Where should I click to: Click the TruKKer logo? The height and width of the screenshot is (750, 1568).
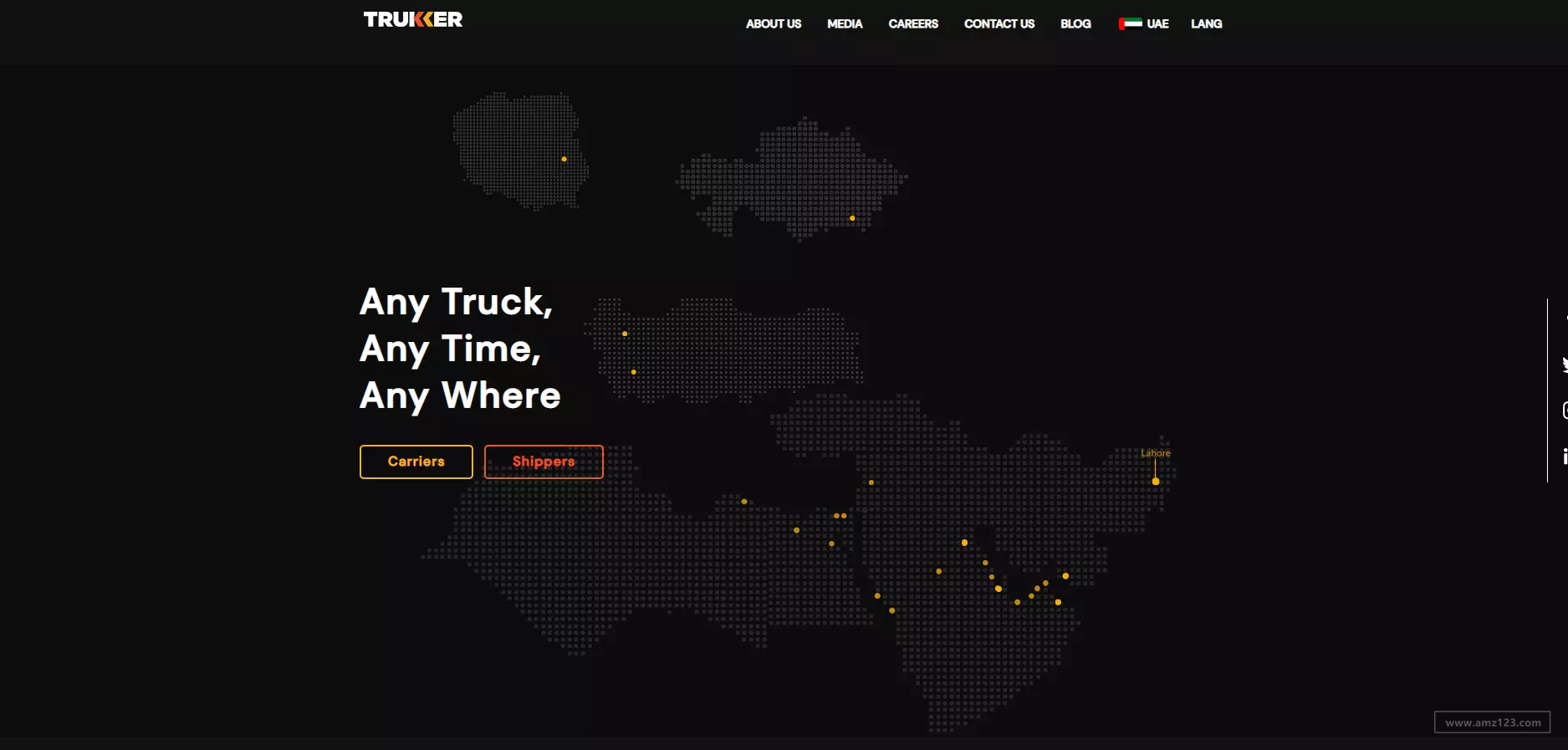click(x=413, y=19)
